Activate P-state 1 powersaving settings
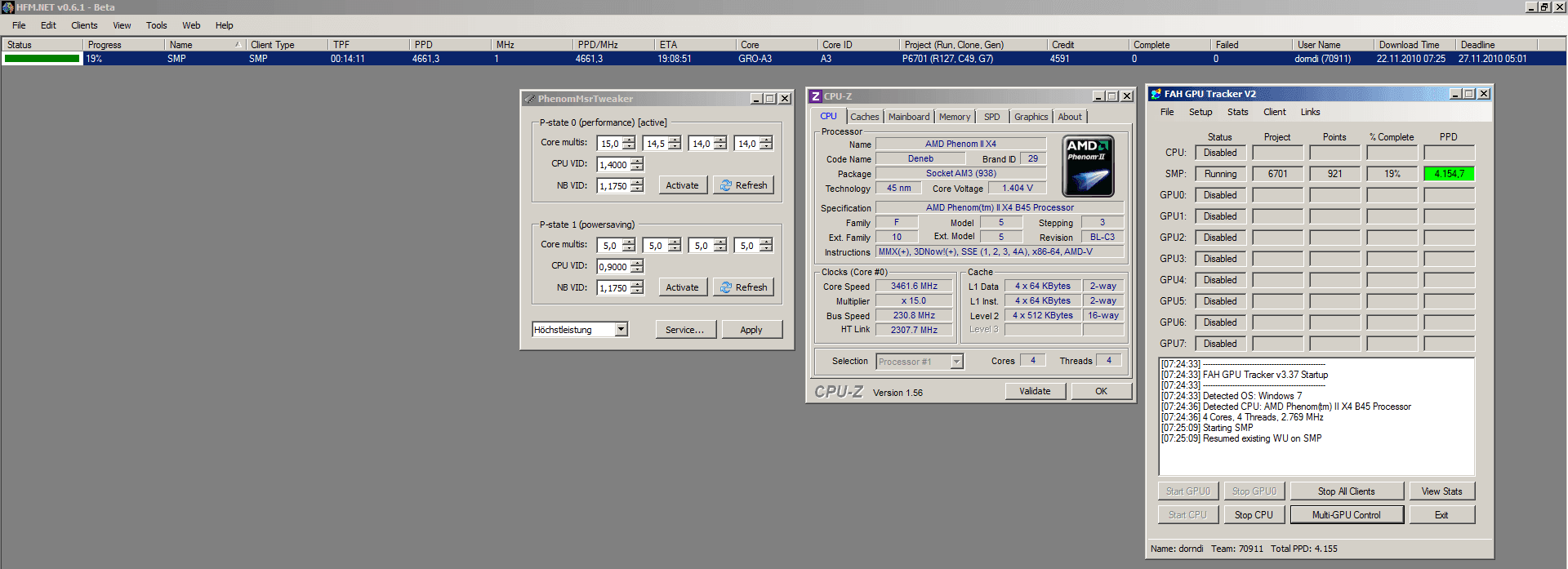 tap(682, 287)
